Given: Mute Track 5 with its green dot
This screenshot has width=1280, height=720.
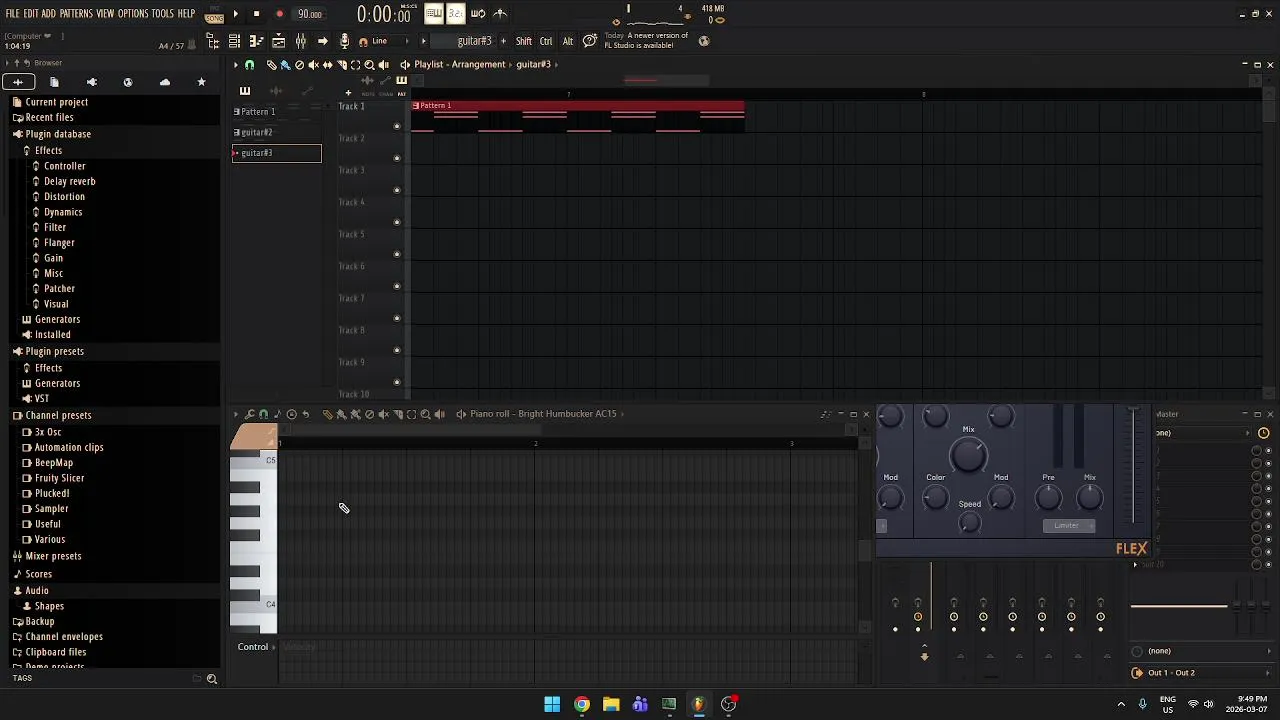Looking at the screenshot, I should (397, 254).
